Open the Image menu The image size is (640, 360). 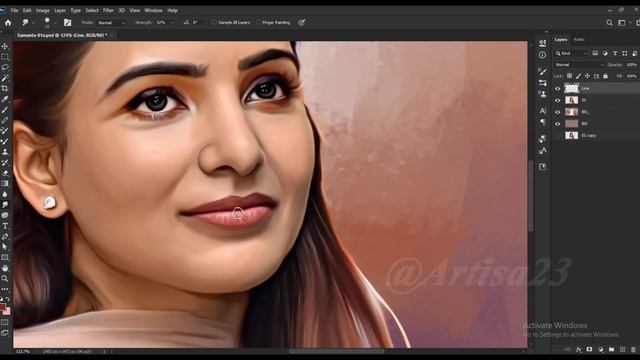coord(42,10)
